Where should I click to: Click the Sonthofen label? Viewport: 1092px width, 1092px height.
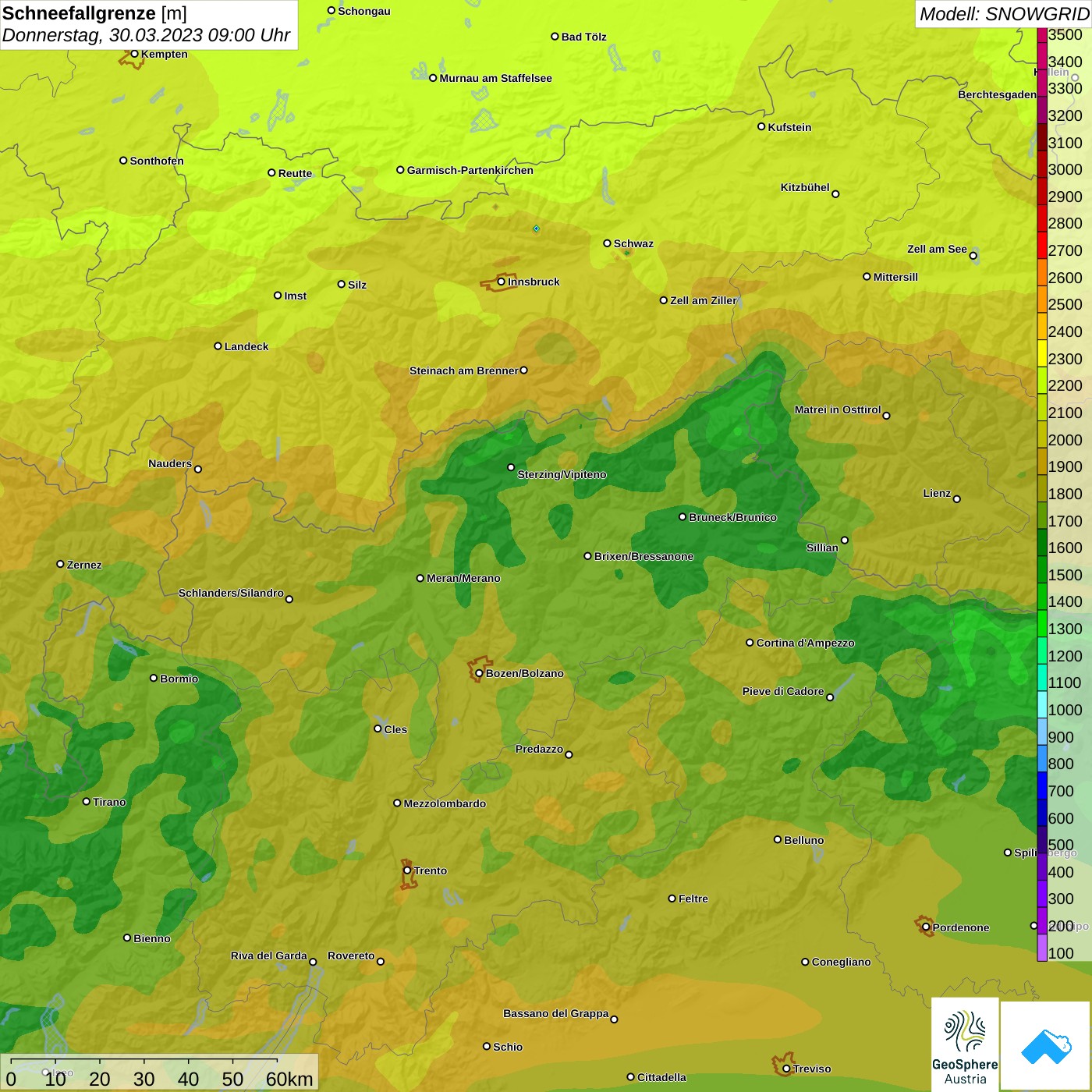[x=157, y=161]
